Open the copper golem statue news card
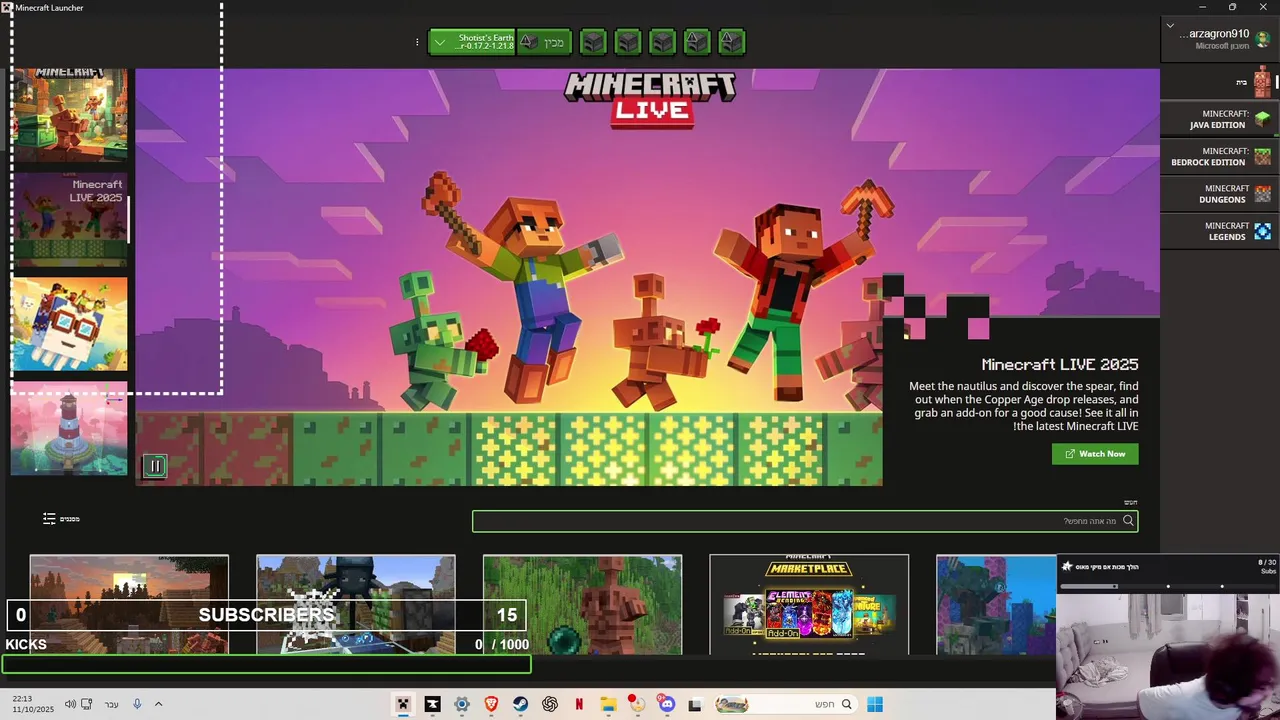The image size is (1280, 720). point(582,605)
